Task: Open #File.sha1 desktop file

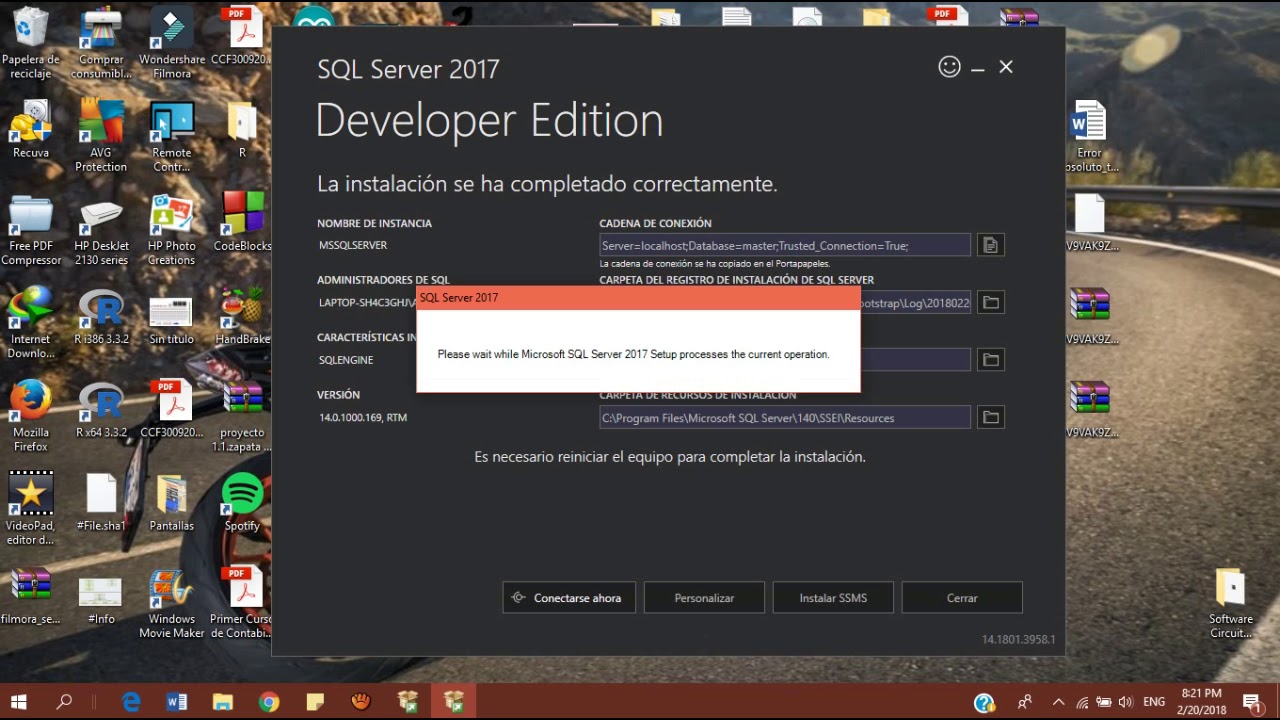Action: [x=101, y=503]
